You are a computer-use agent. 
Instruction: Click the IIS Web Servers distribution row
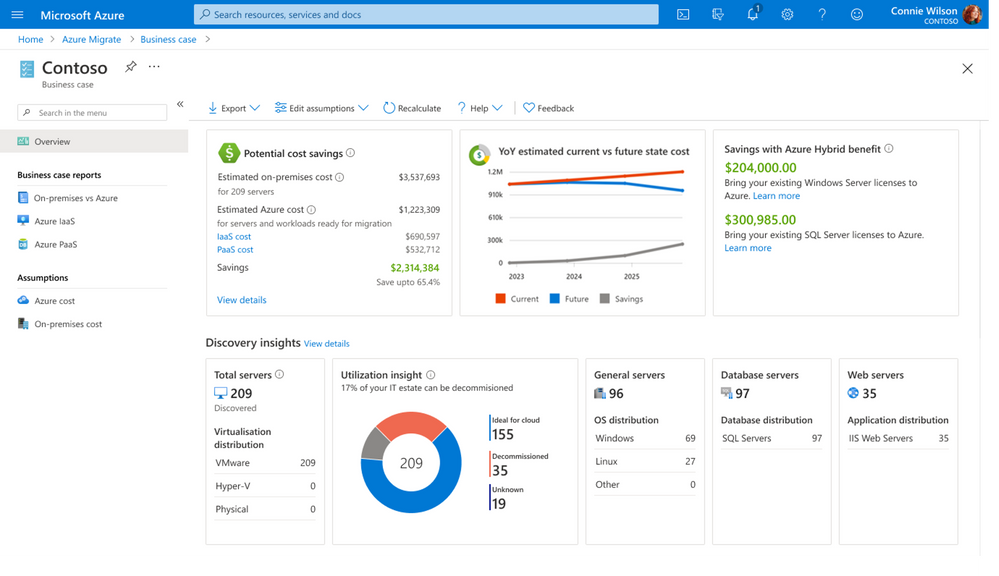pos(898,438)
